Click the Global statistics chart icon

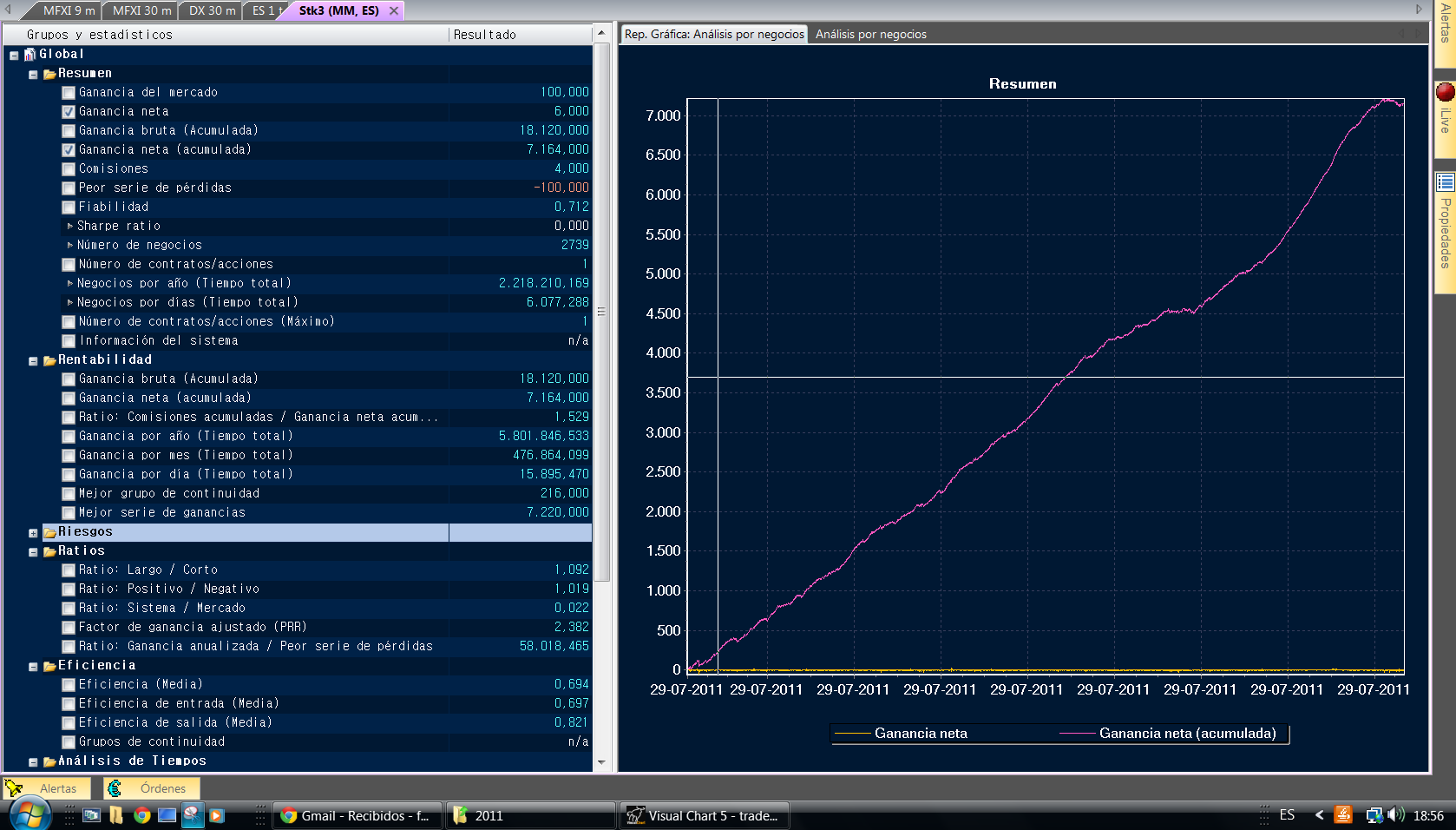click(30, 55)
